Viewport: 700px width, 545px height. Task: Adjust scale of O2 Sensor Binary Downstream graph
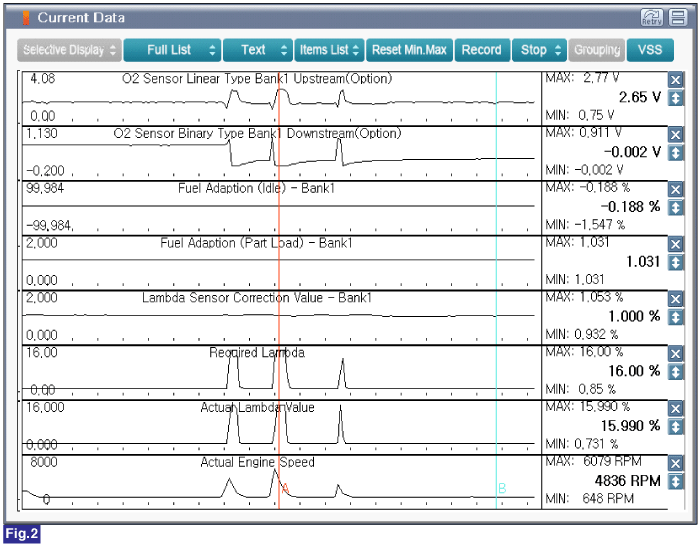click(x=675, y=153)
